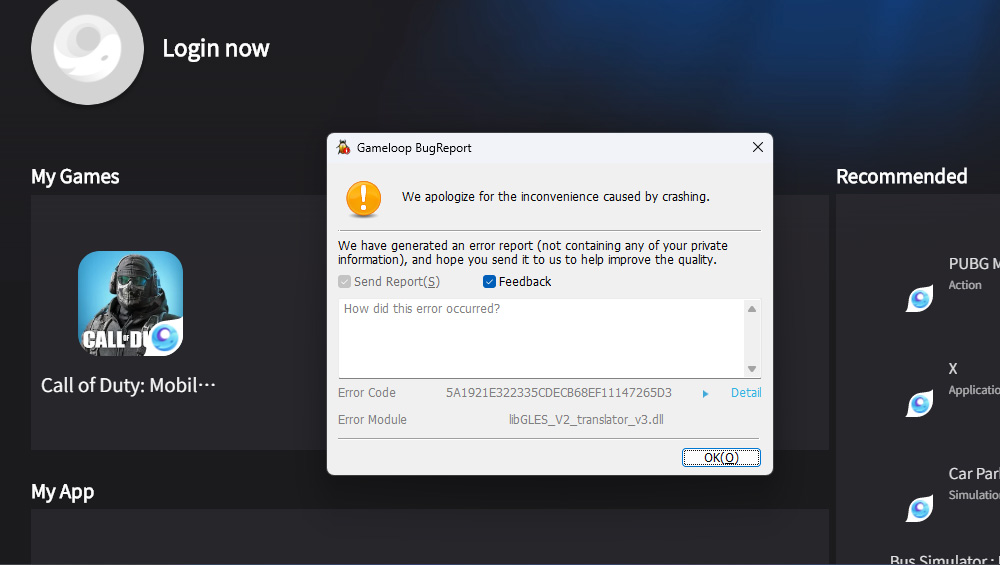
Task: Click the X application icon in Recommended
Action: point(920,403)
